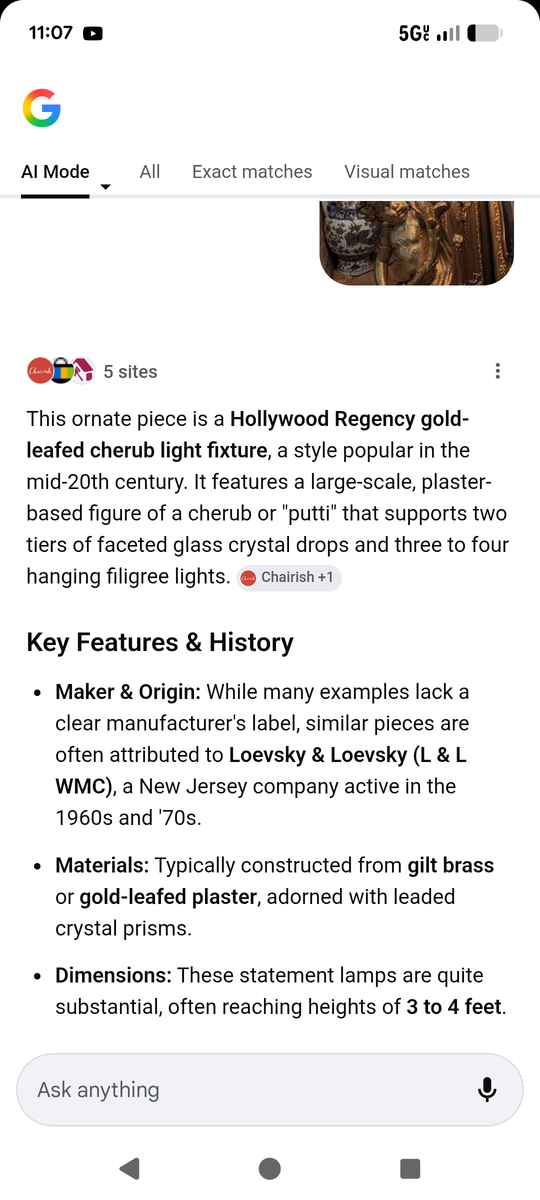The height and width of the screenshot is (1200, 540).
Task: Tap the Android home circle button
Action: coord(270,1168)
